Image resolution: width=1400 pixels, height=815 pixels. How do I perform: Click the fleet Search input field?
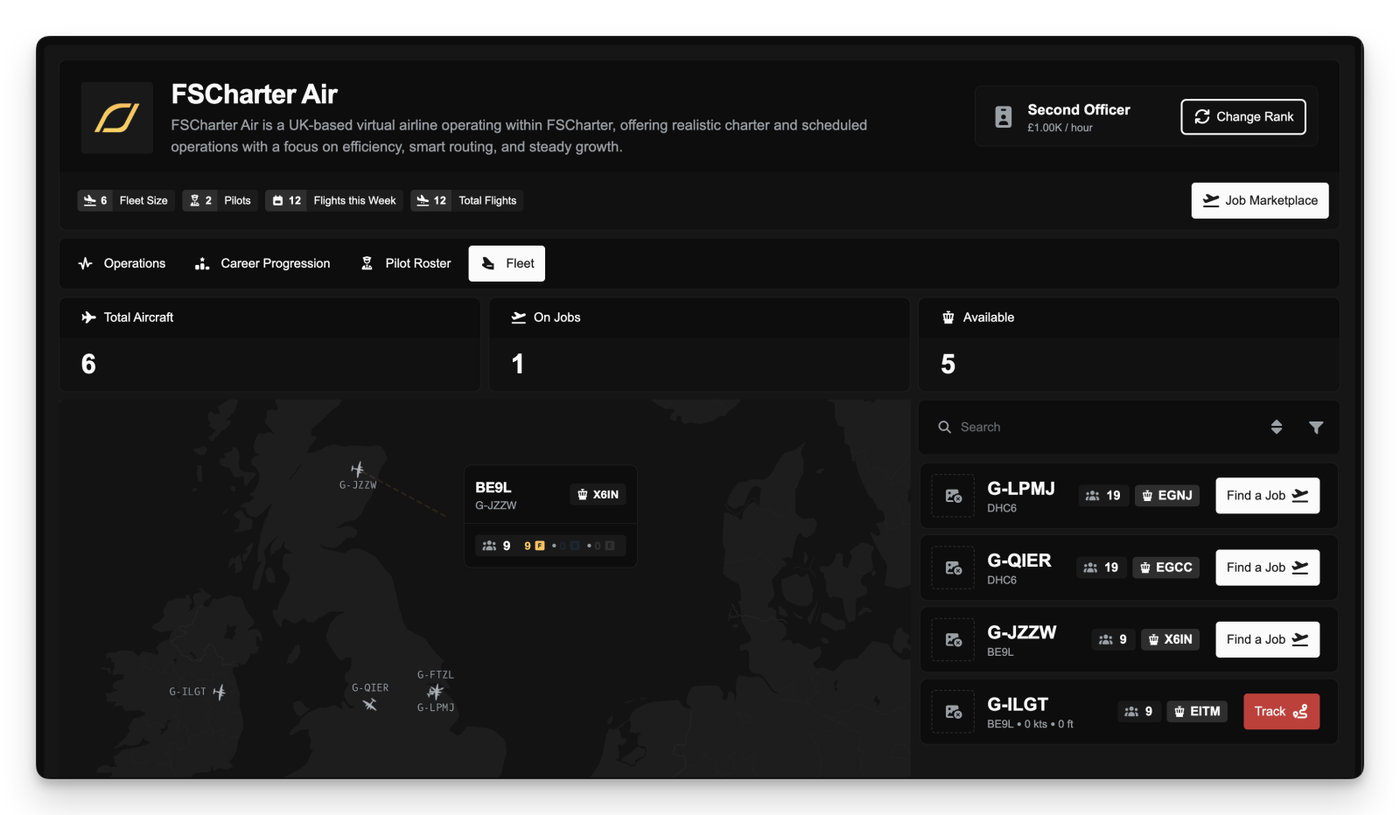point(1100,427)
